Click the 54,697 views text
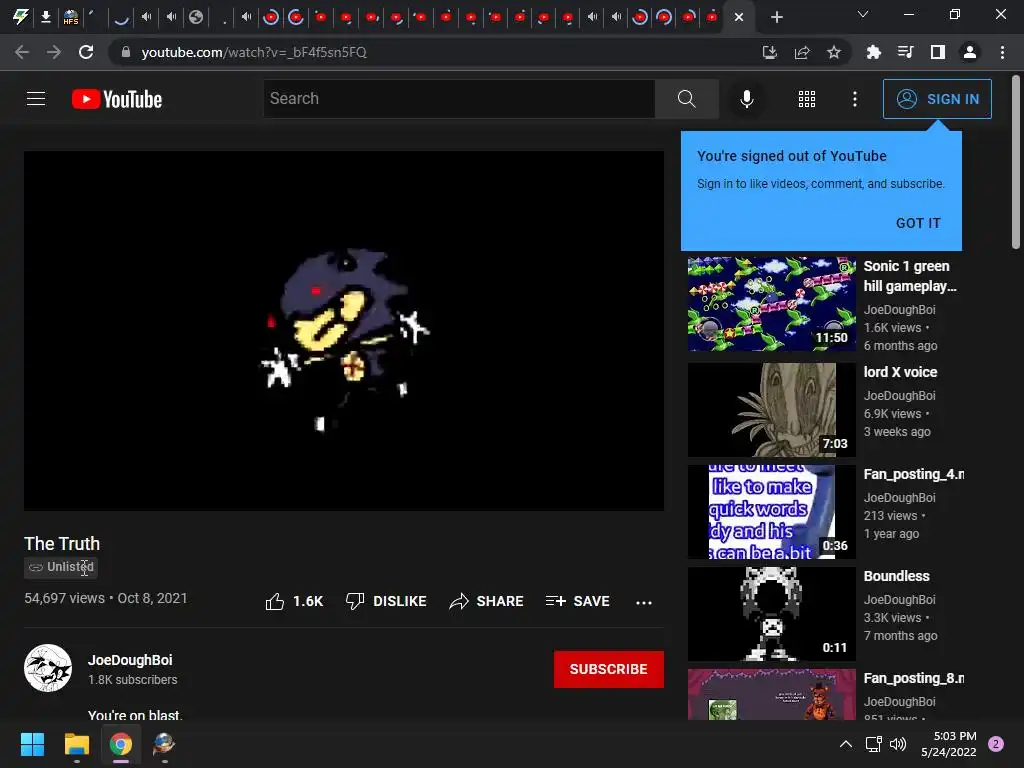Viewport: 1024px width, 768px height. 64,598
